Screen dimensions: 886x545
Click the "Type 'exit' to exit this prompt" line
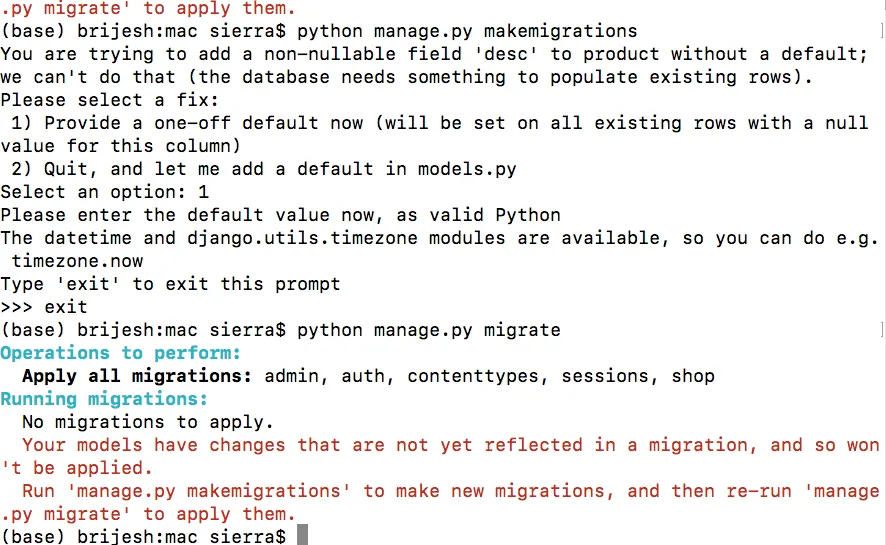pyautogui.click(x=170, y=284)
